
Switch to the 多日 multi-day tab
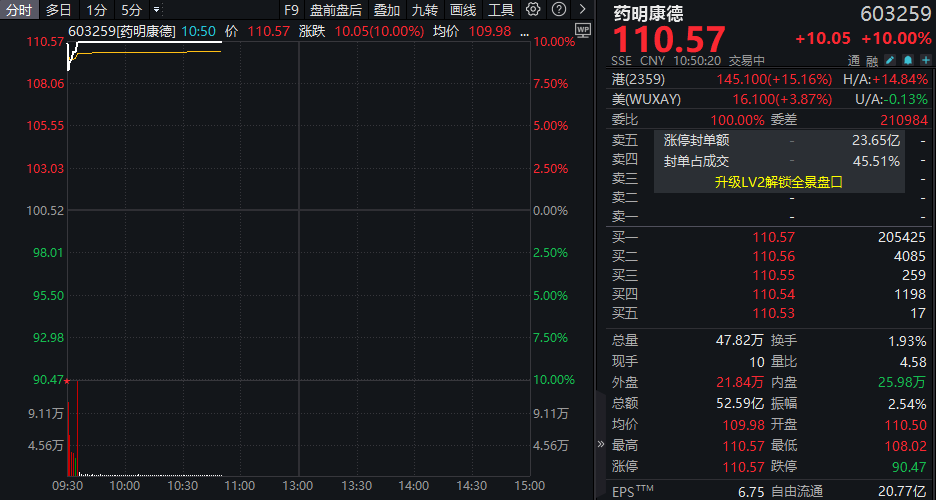tap(59, 10)
